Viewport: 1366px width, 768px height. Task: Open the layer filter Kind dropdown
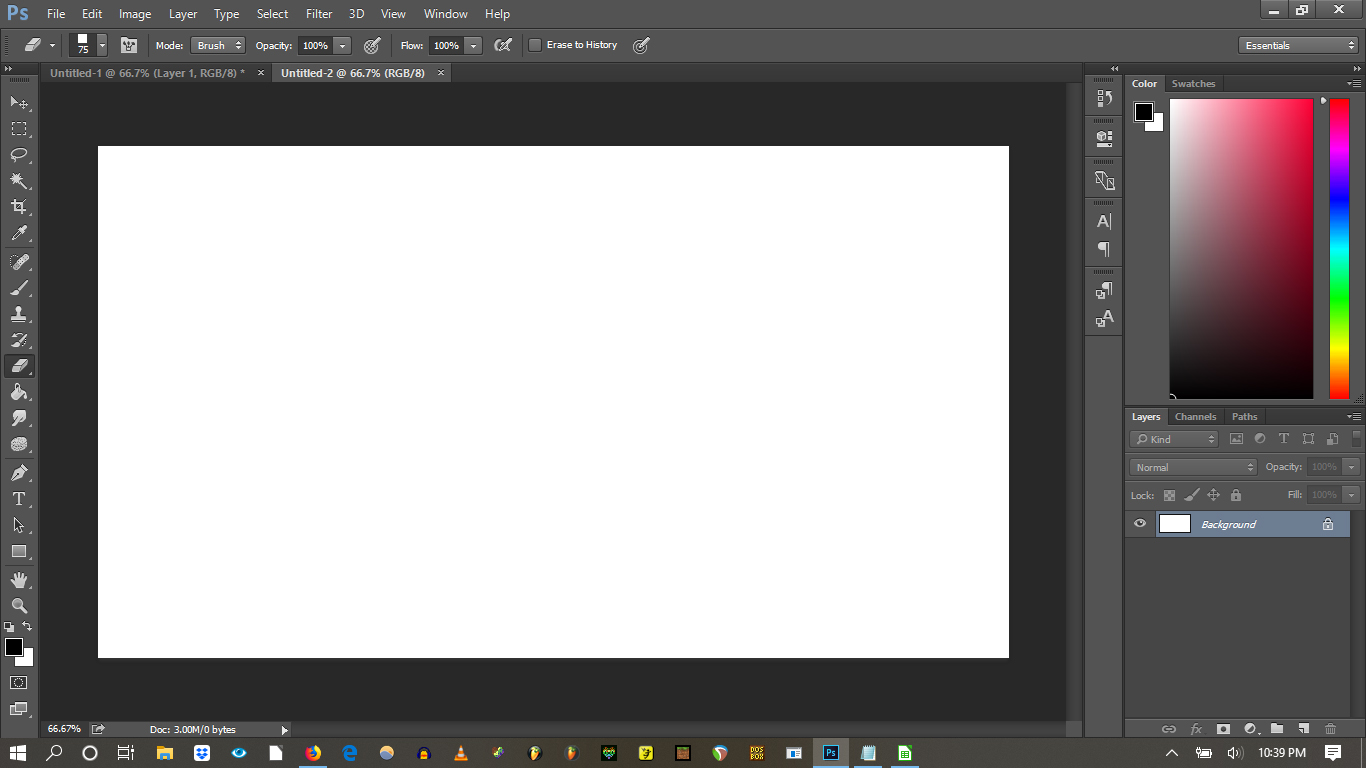coord(1174,439)
